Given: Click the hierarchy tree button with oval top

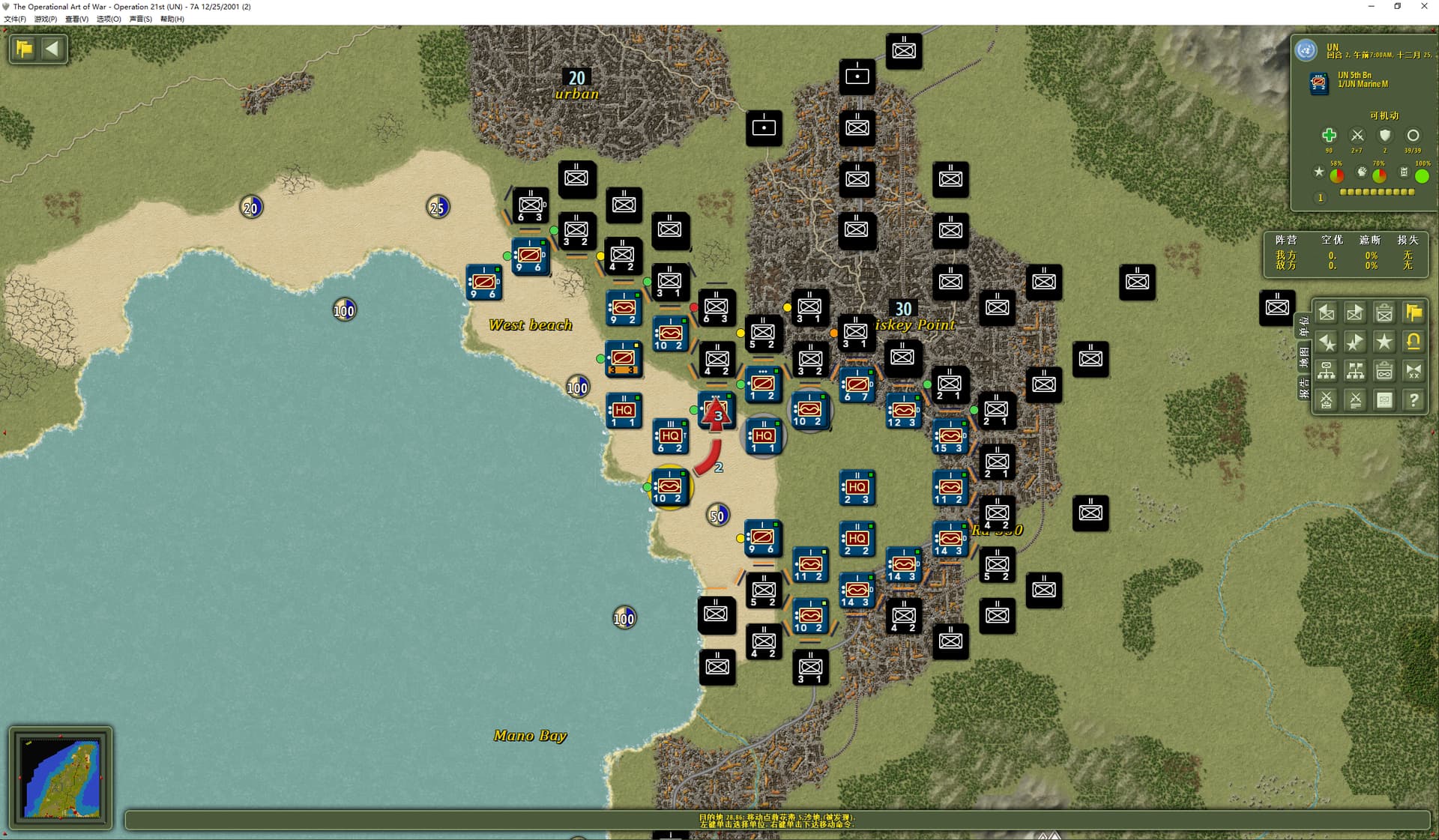Looking at the screenshot, I should click(x=1327, y=371).
